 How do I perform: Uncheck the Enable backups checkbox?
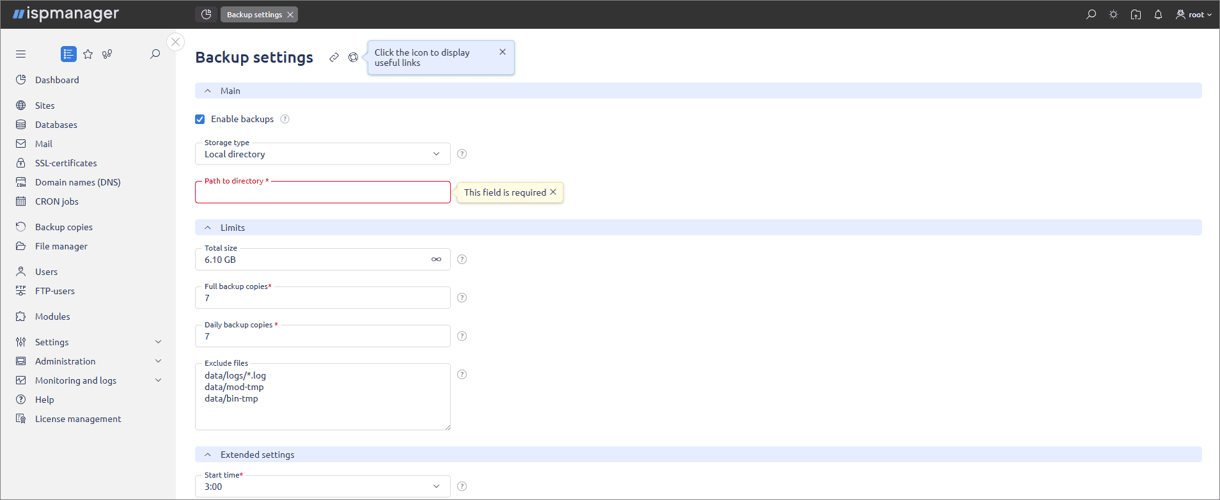[200, 119]
